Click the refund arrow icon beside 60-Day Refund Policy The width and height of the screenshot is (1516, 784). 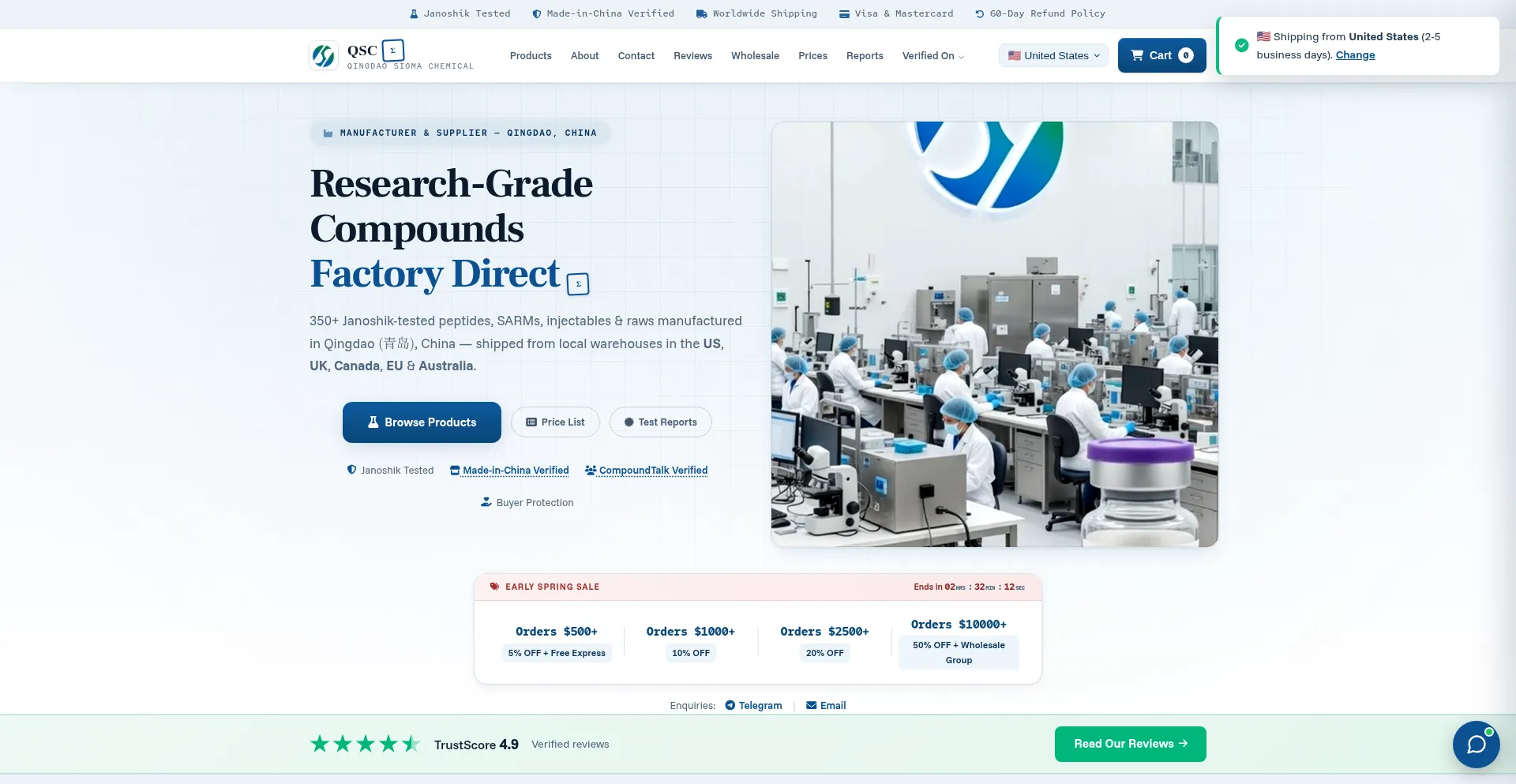pyautogui.click(x=979, y=13)
